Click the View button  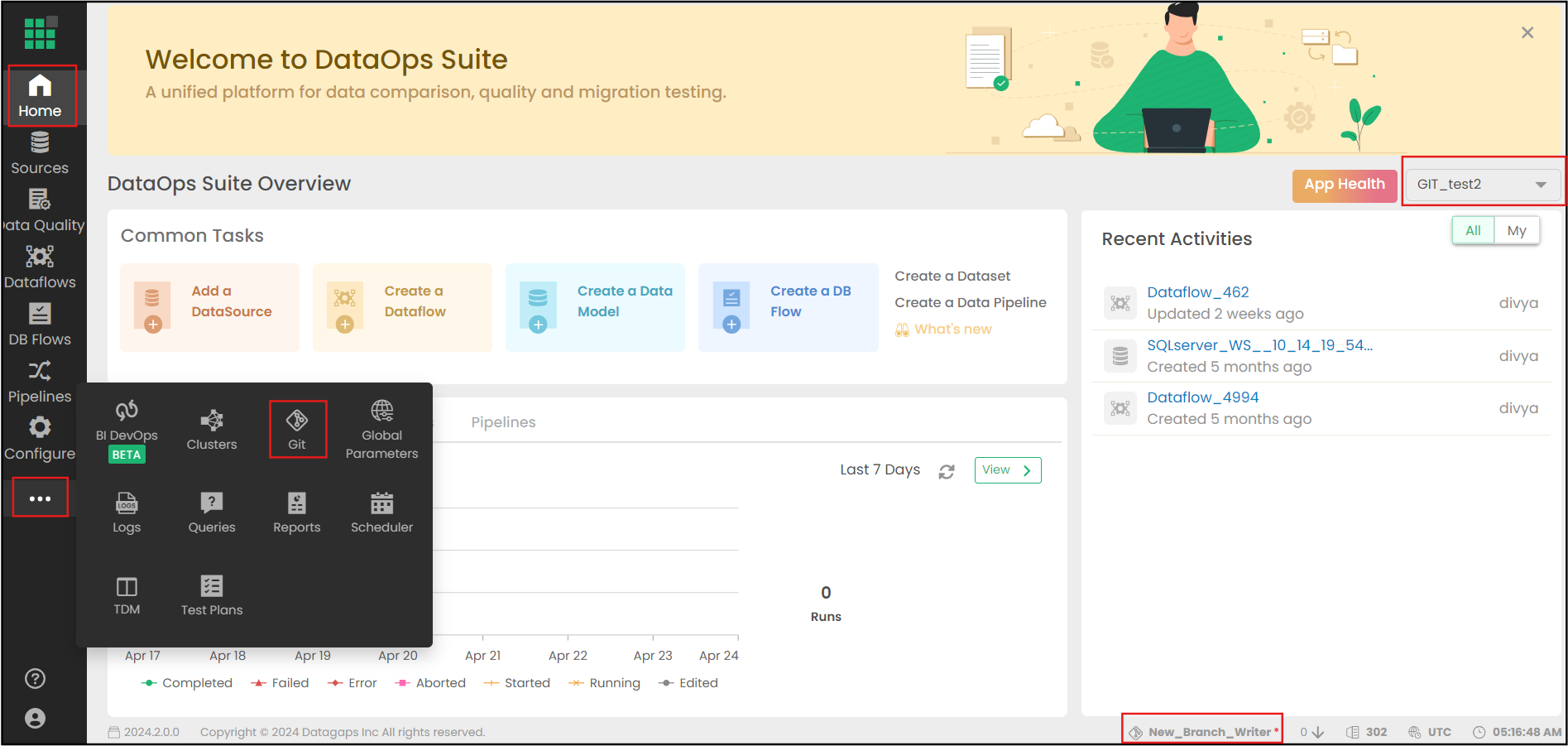(x=1007, y=470)
